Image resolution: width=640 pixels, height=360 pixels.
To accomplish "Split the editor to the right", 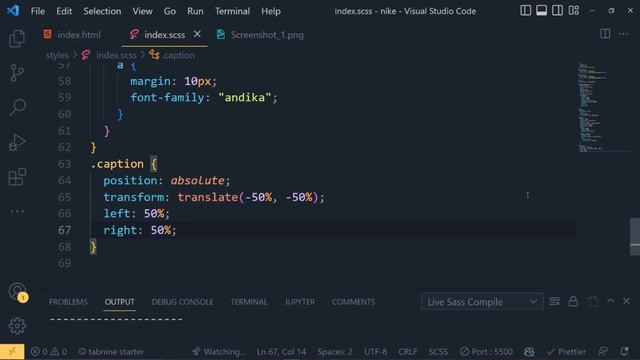I will pyautogui.click(x=605, y=34).
